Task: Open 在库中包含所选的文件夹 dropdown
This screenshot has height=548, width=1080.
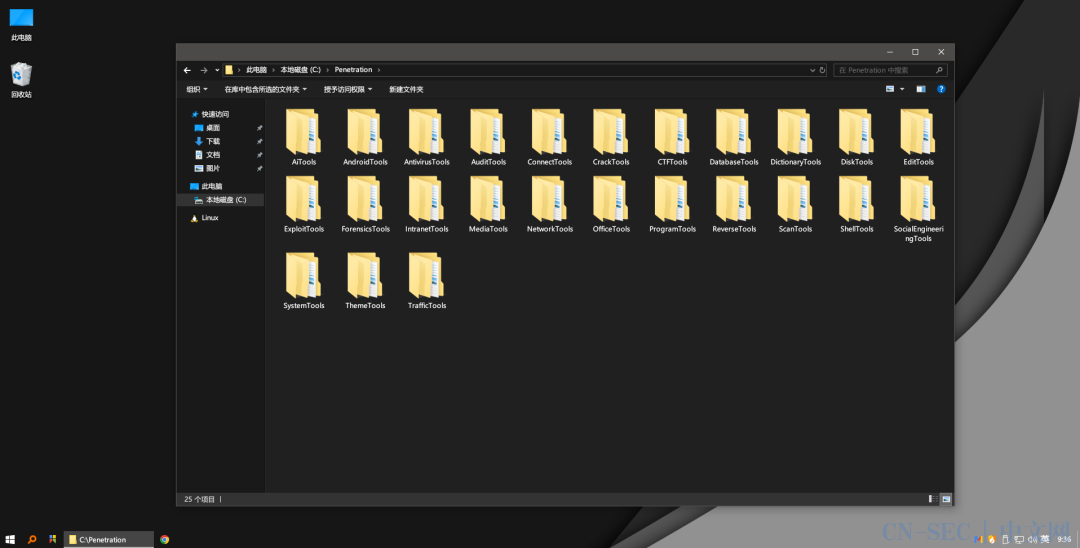Action: [x=265, y=89]
